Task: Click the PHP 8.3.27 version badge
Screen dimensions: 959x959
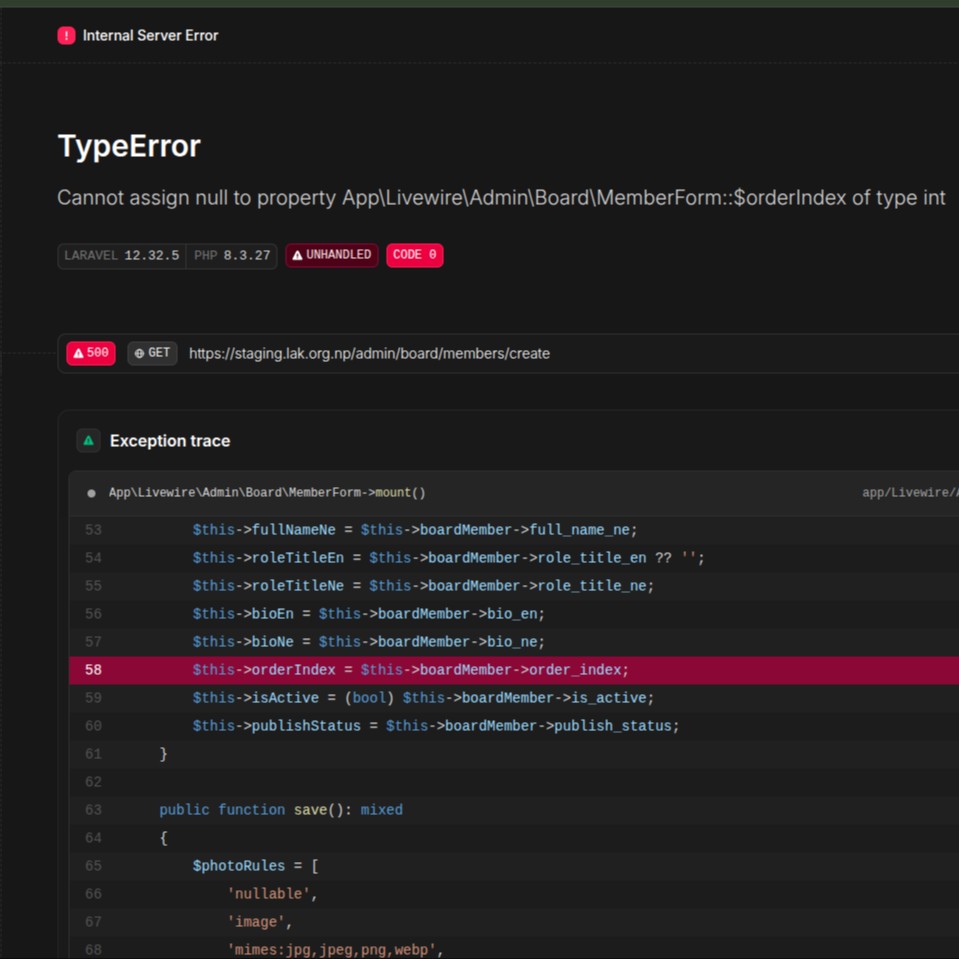Action: pos(232,256)
